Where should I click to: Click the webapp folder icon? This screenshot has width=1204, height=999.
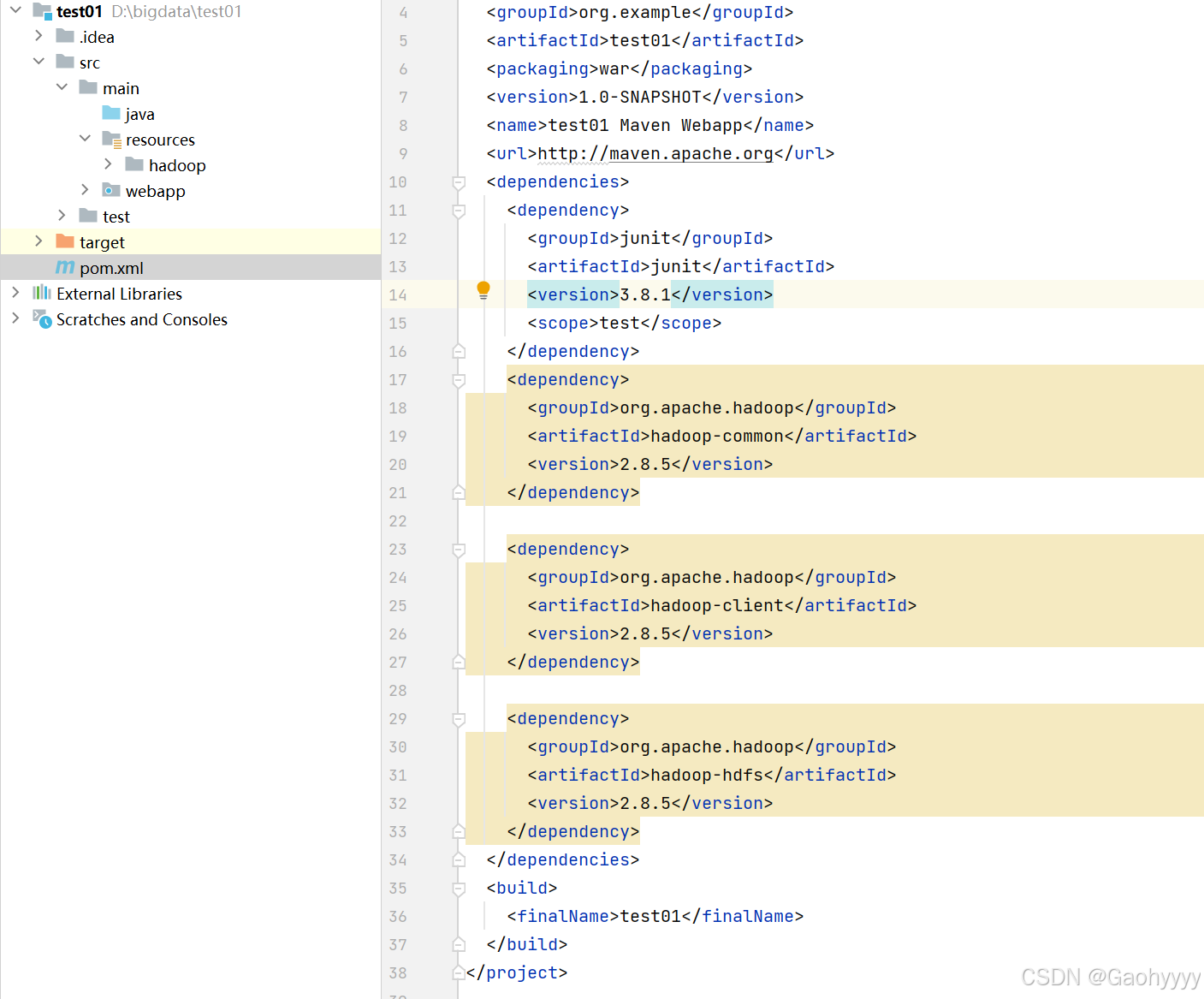pyautogui.click(x=111, y=190)
